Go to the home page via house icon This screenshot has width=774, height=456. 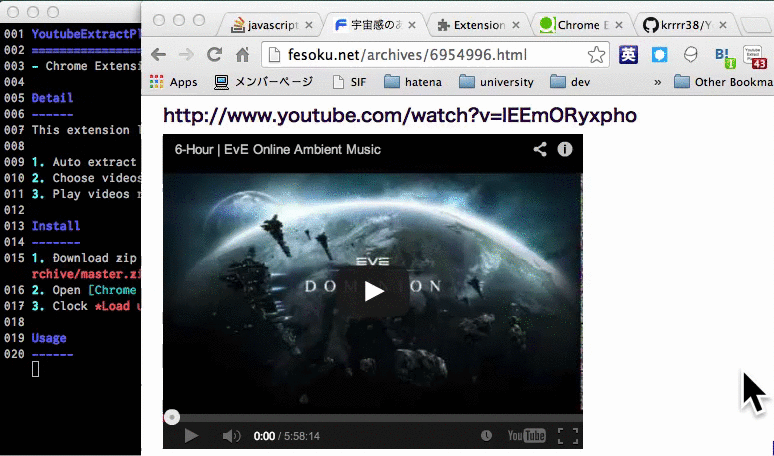pyautogui.click(x=242, y=54)
